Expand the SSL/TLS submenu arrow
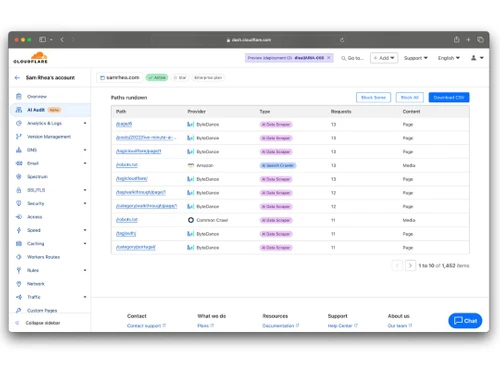Image resolution: width=500 pixels, height=375 pixels. (85, 190)
